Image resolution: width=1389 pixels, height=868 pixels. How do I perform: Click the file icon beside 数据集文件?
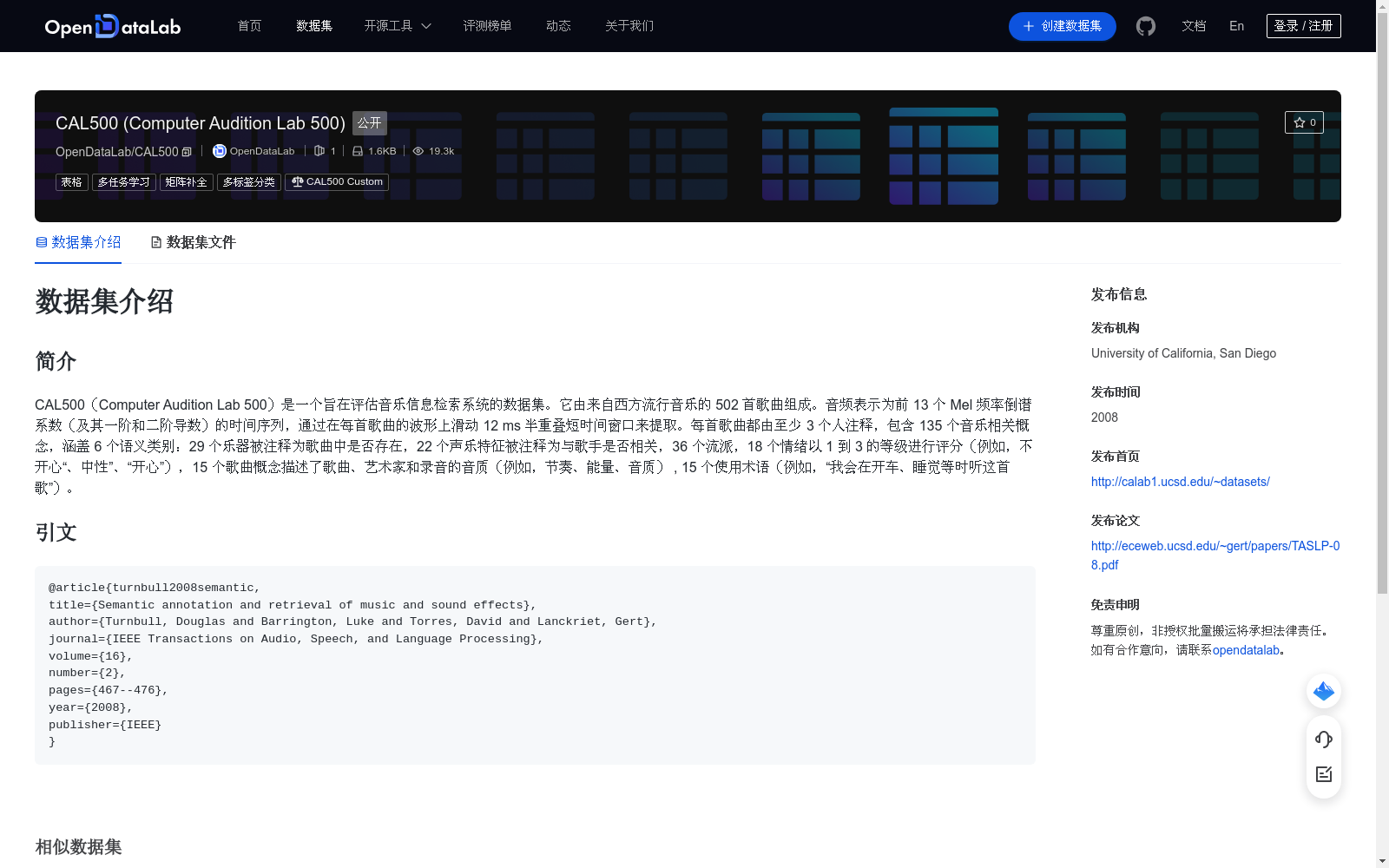156,242
